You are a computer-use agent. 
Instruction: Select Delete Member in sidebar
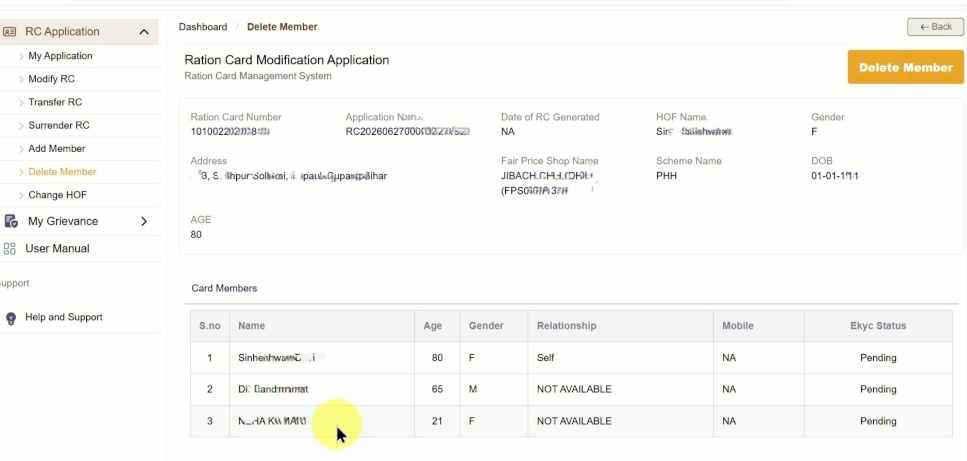[62, 172]
